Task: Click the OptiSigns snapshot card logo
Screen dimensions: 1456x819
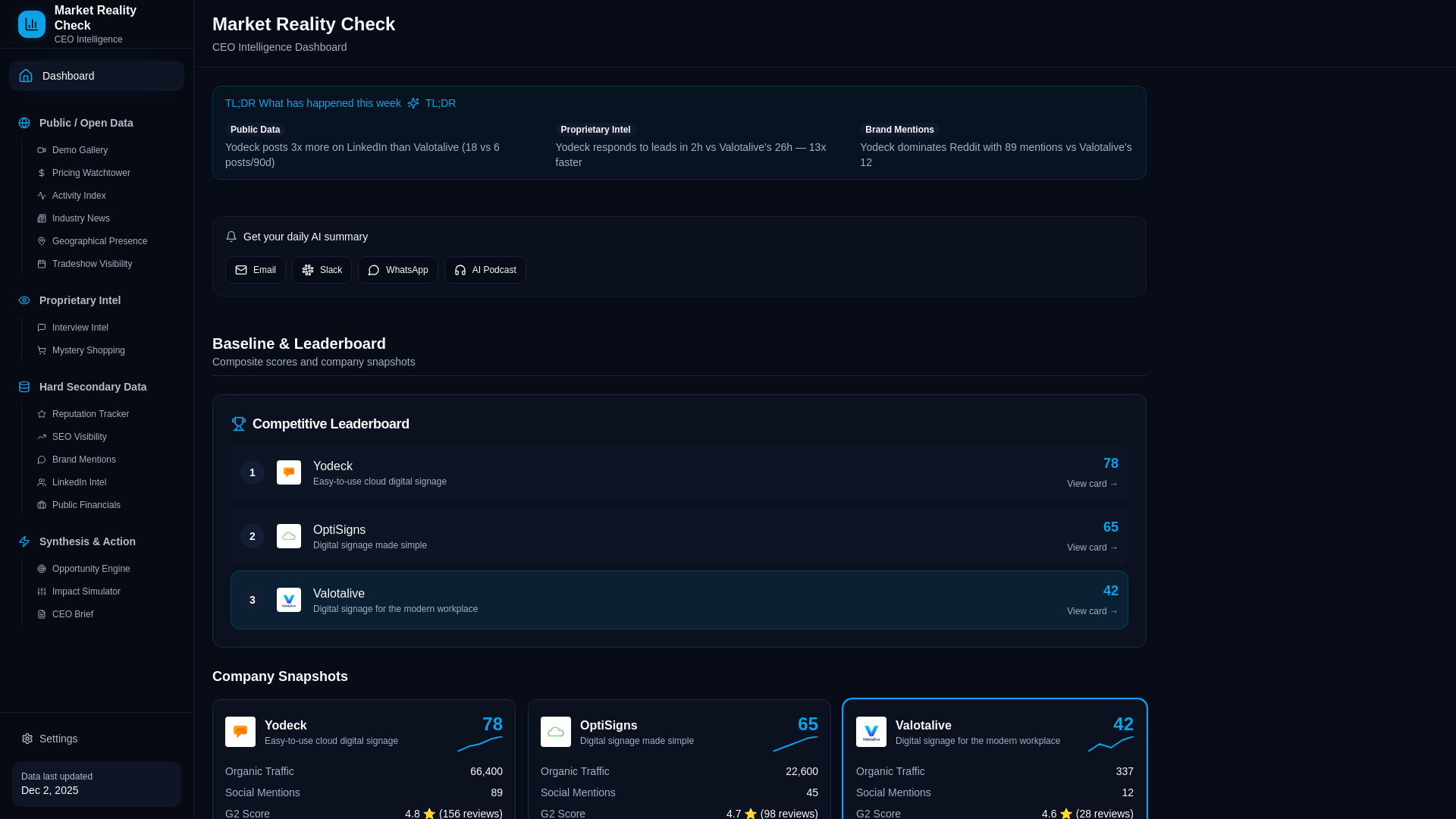Action: pos(556,732)
